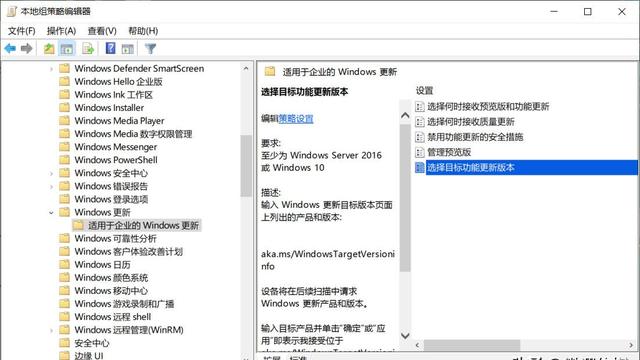This screenshot has width=640, height=360.
Task: Open the 操作(A) menu
Action: [61, 31]
